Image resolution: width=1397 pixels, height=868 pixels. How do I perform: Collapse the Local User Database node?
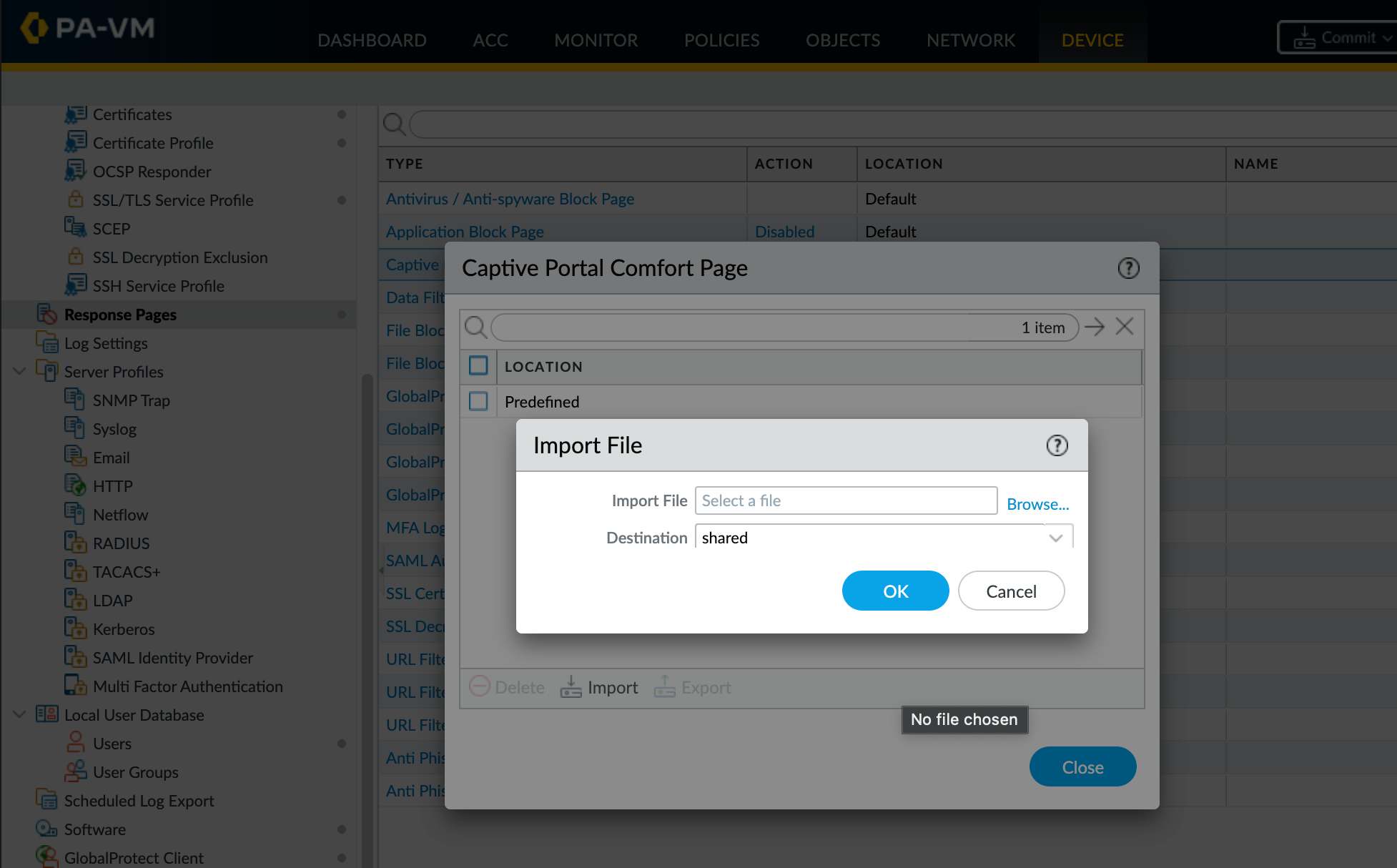[19, 714]
